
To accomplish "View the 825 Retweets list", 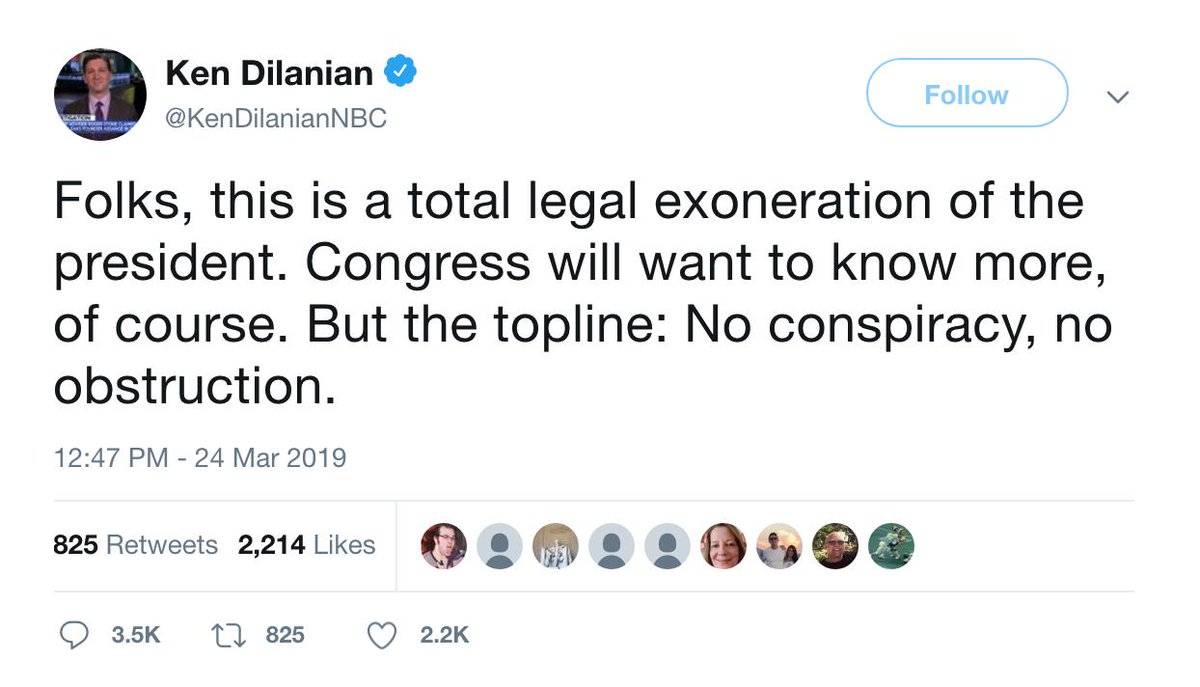I will click(x=135, y=545).
